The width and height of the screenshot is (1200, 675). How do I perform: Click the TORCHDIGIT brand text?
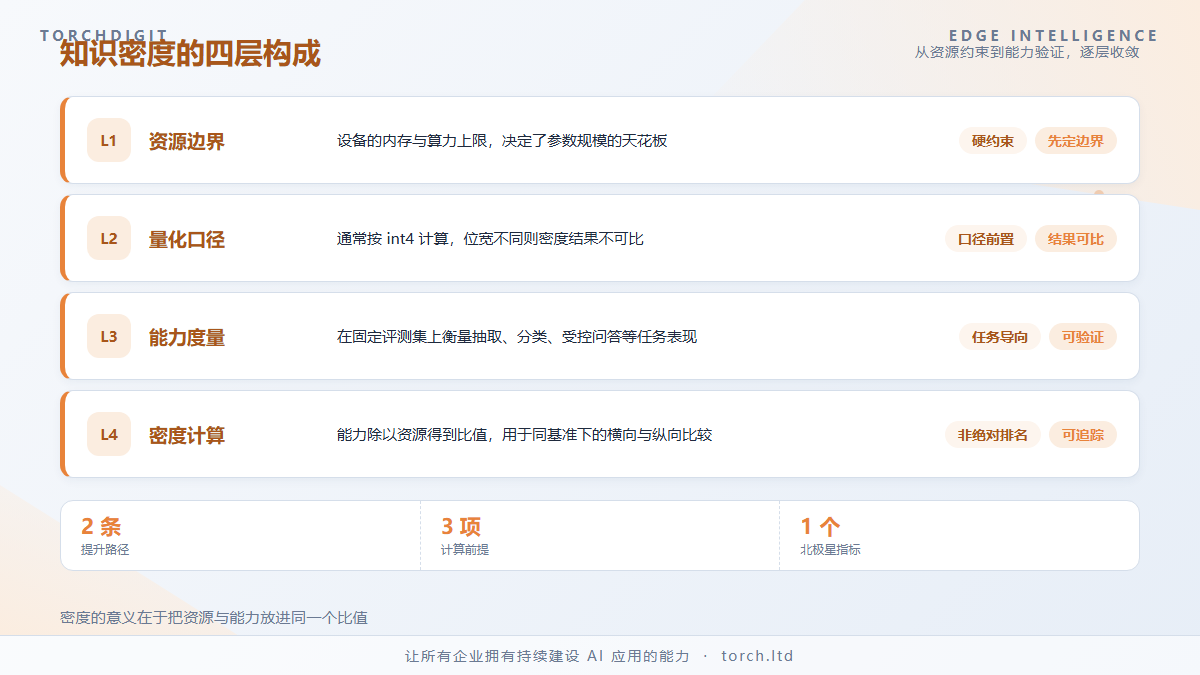(104, 35)
